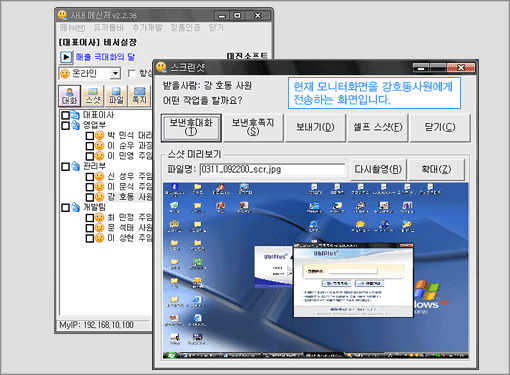Image resolution: width=510 pixels, height=375 pixels.
Task: Click the smiley icon next to 신 성우
Action: [x=99, y=176]
